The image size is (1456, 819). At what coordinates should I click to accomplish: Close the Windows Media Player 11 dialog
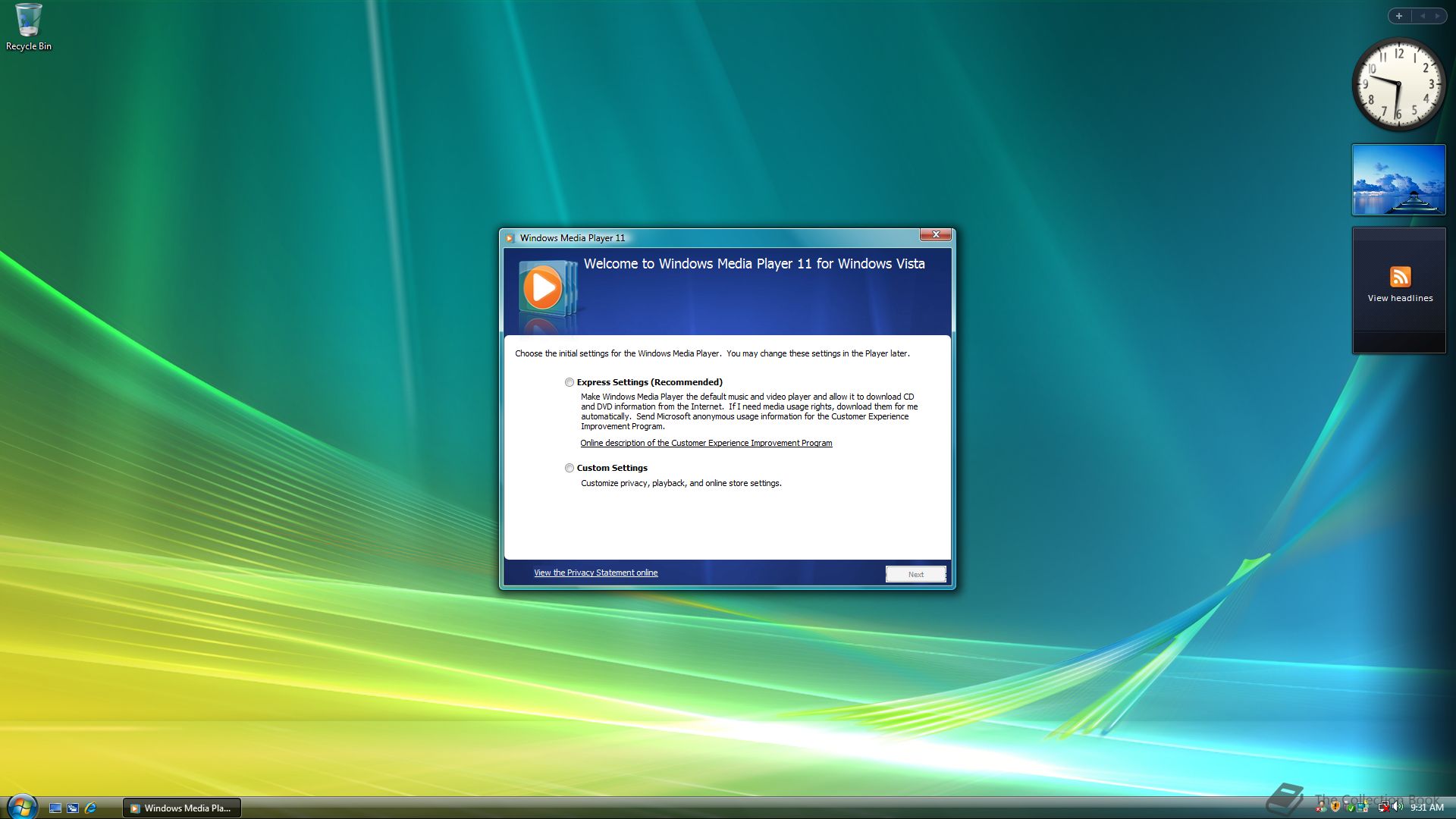(936, 235)
